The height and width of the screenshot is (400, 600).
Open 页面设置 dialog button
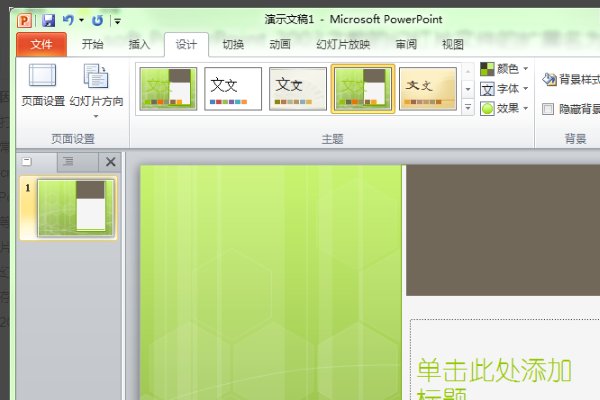43,85
